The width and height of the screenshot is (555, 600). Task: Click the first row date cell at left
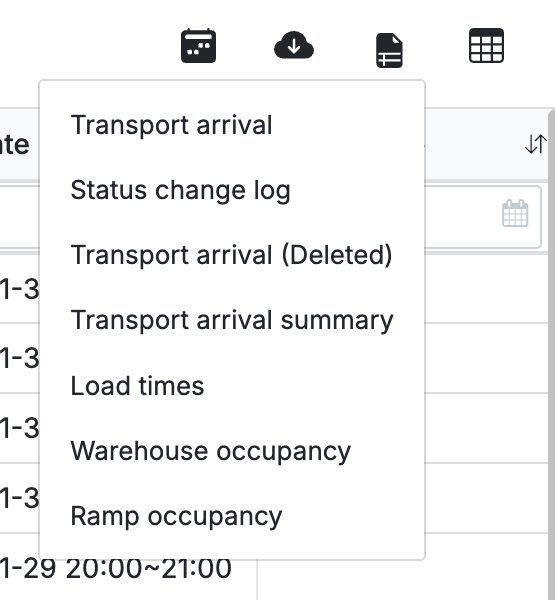(19, 289)
